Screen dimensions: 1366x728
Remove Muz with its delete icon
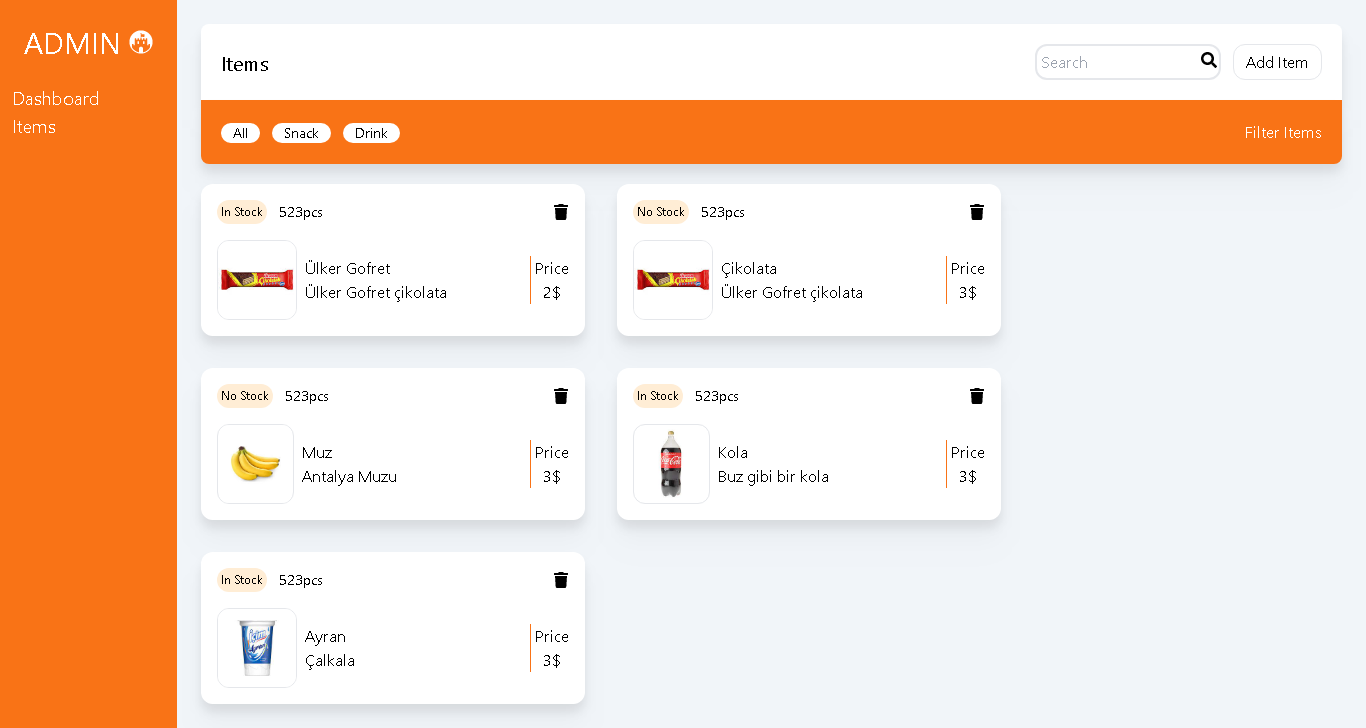click(561, 396)
